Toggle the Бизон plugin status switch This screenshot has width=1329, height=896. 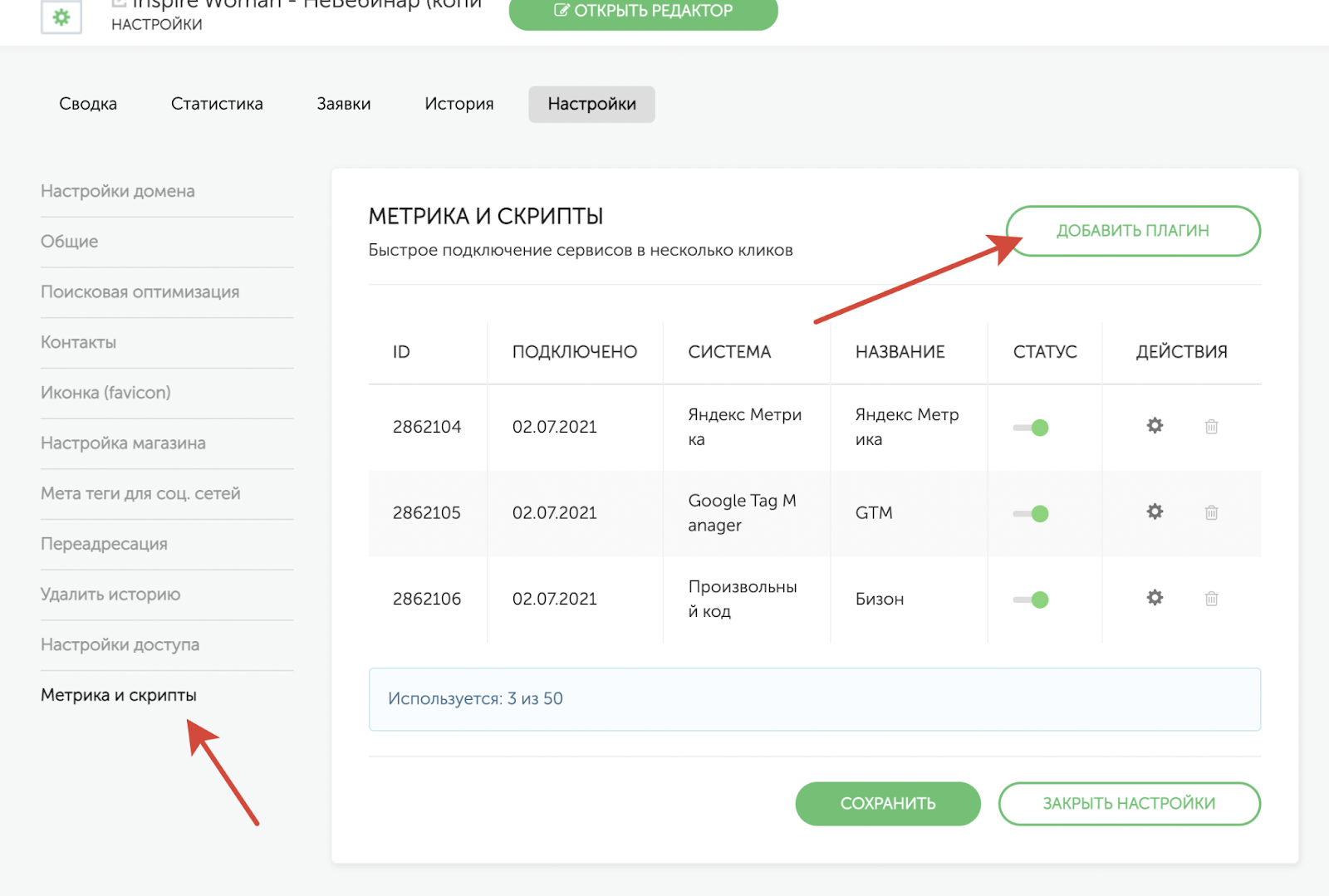coord(1031,600)
